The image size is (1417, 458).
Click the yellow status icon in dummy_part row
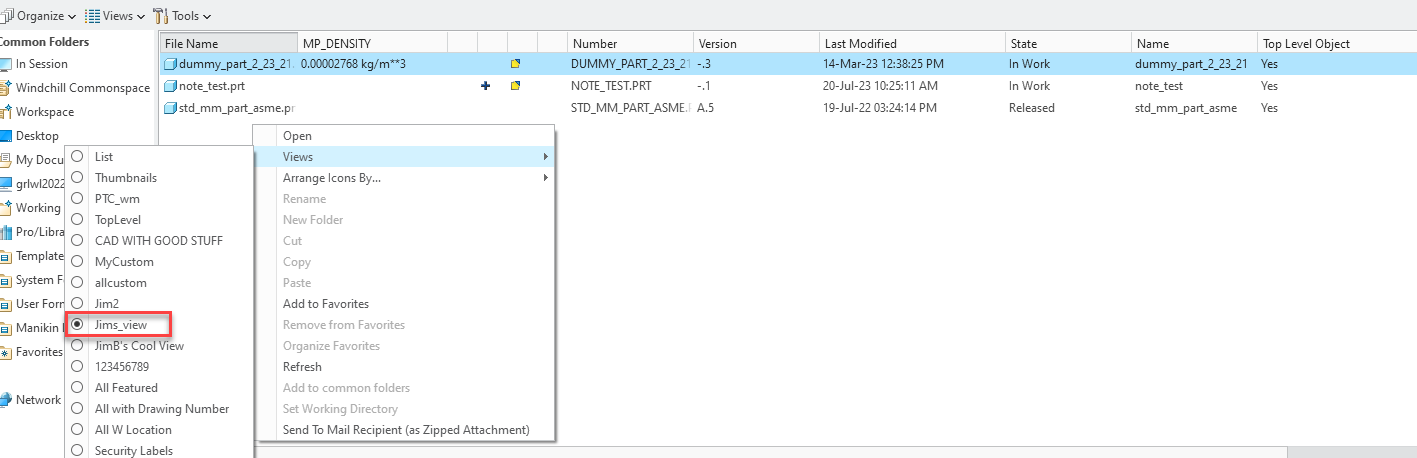tap(516, 64)
